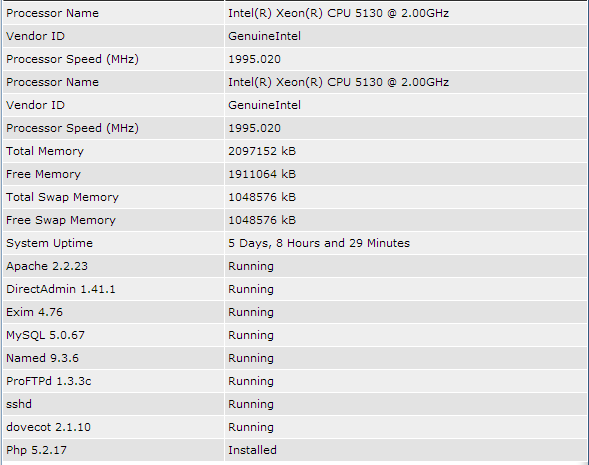The image size is (589, 465).
Task: Click Running status beside sshd
Action: point(251,404)
